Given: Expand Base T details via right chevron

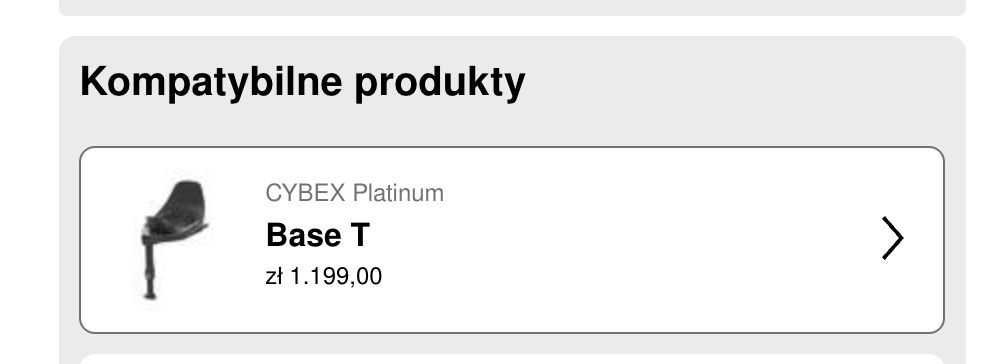Looking at the screenshot, I should pyautogui.click(x=892, y=238).
